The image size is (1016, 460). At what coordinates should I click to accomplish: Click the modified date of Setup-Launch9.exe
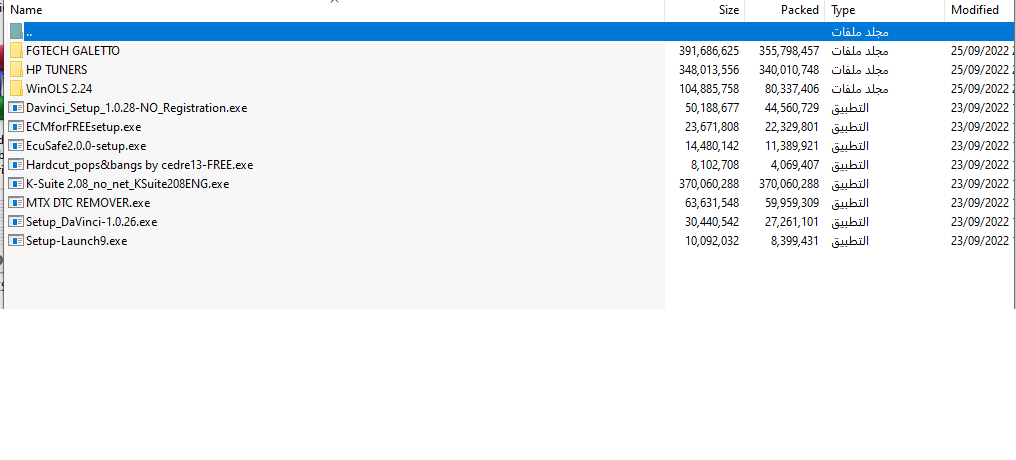[981, 241]
